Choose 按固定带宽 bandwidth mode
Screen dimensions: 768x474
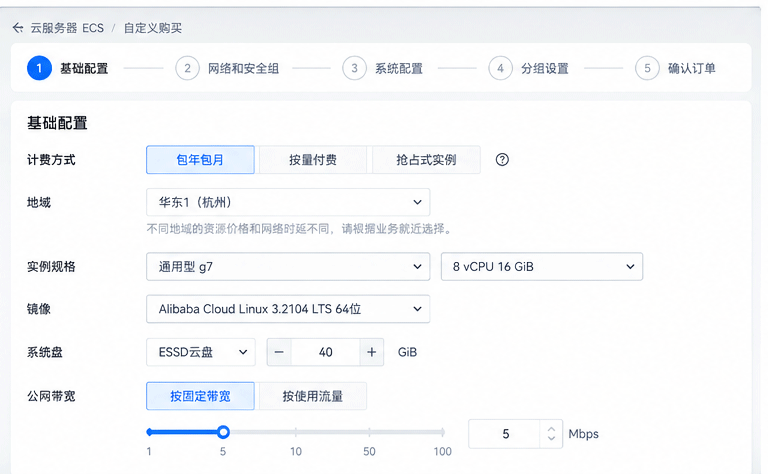pos(200,396)
